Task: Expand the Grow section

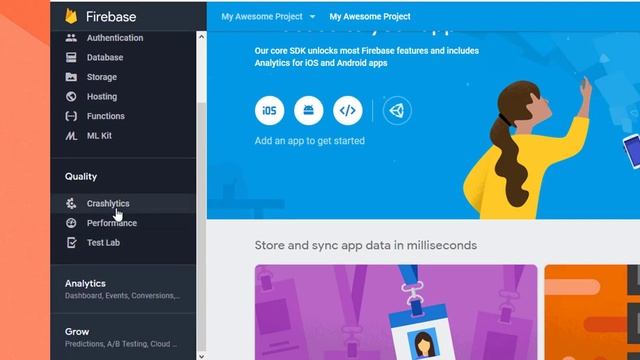Action: click(123, 337)
